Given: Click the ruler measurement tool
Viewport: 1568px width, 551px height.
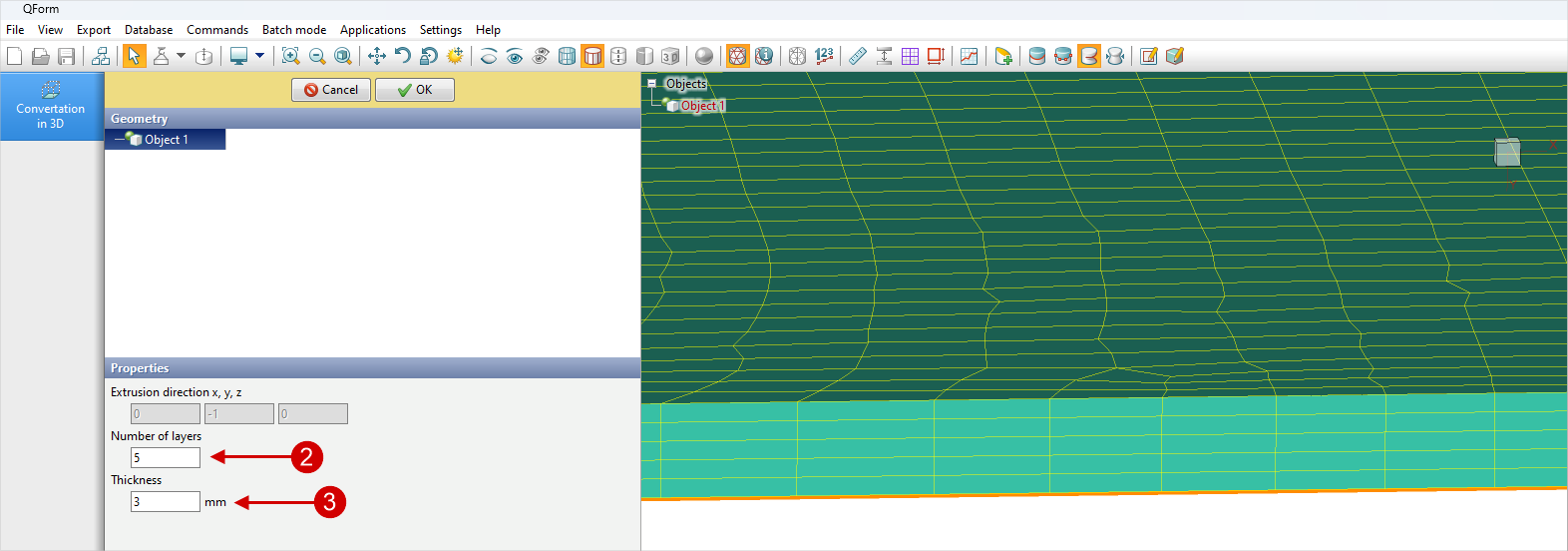Looking at the screenshot, I should pyautogui.click(x=858, y=56).
